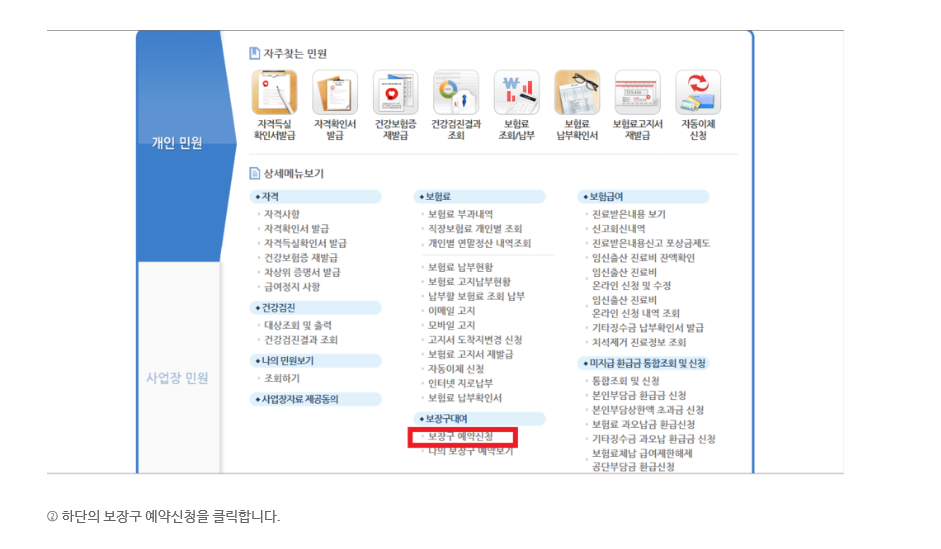Viewport: 941px width, 549px height.
Task: Switch to the 개인 민원 tab
Action: coord(176,143)
